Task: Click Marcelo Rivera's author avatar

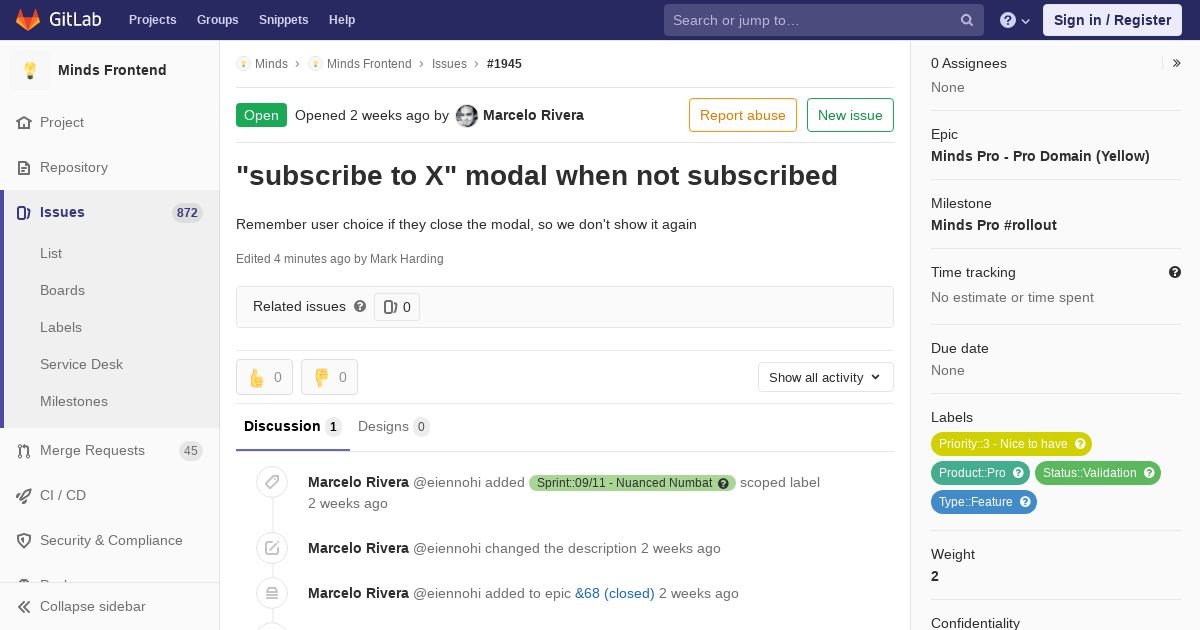Action: (x=467, y=116)
